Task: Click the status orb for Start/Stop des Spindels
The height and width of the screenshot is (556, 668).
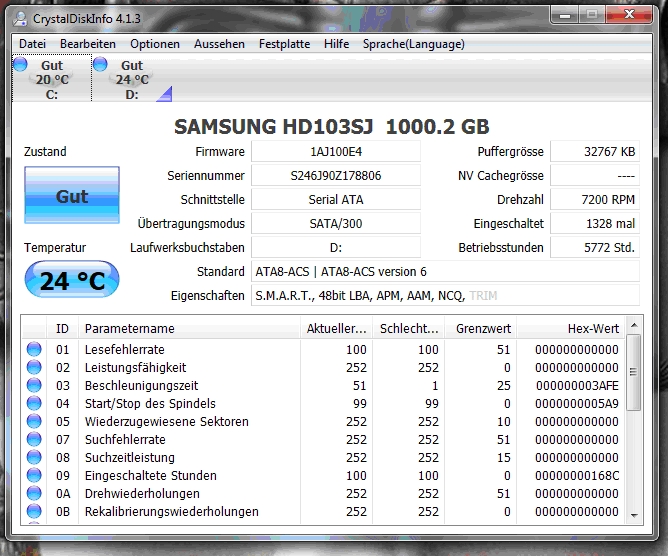Action: [x=34, y=403]
